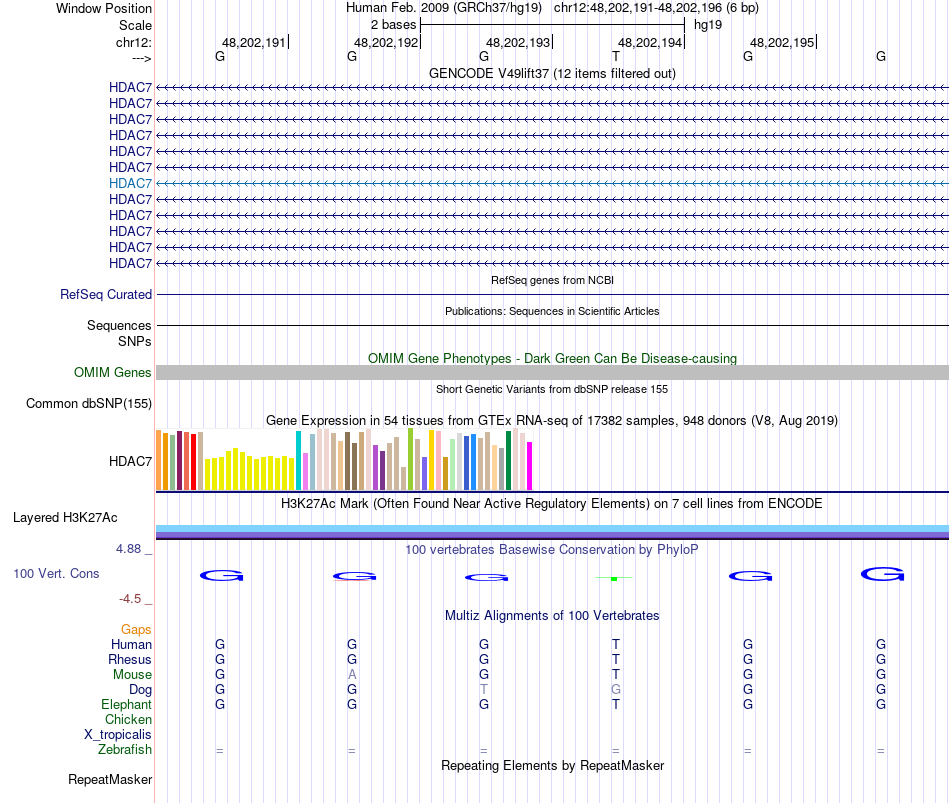Click the T in the reference base row
The width and height of the screenshot is (950, 803).
tap(616, 56)
